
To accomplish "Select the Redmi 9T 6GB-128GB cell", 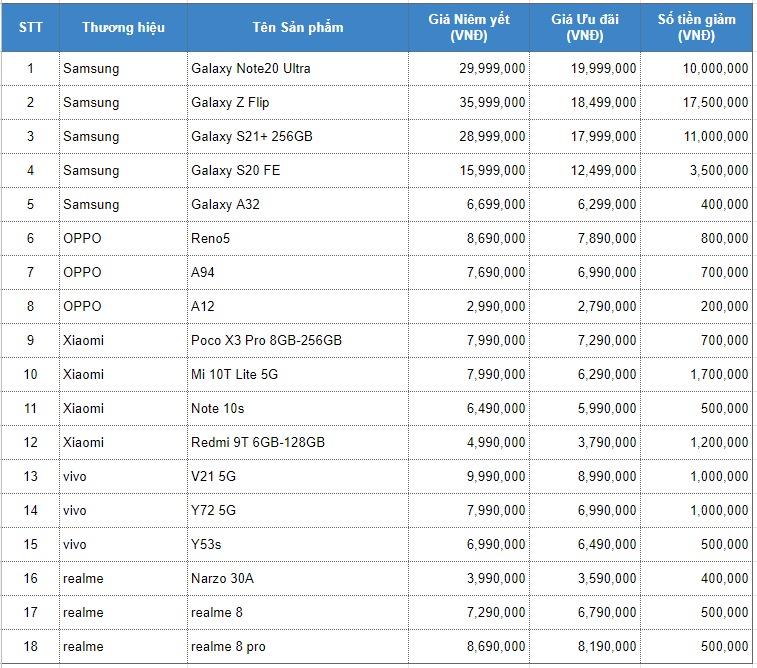I will click(298, 442).
